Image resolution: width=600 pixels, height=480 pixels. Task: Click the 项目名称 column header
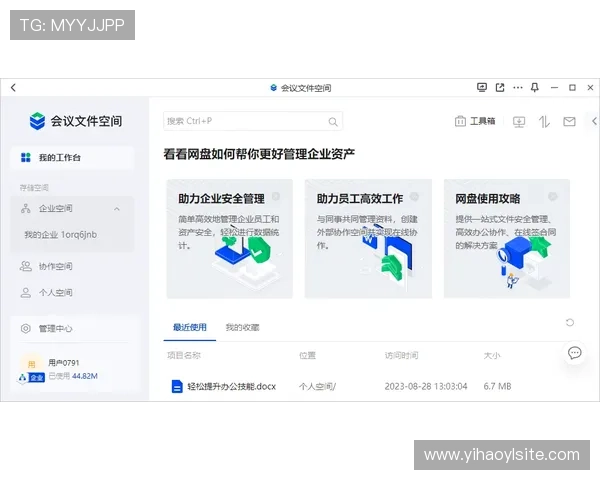(184, 356)
